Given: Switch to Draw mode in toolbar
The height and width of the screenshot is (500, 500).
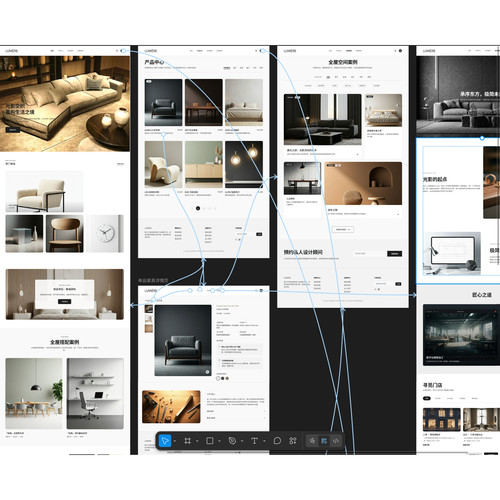Looking at the screenshot, I should 312,441.
